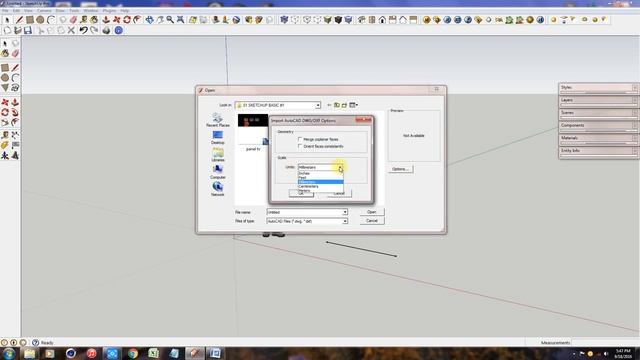Select the Zoom magnifier tool
The image size is (640, 360).
(170, 20)
